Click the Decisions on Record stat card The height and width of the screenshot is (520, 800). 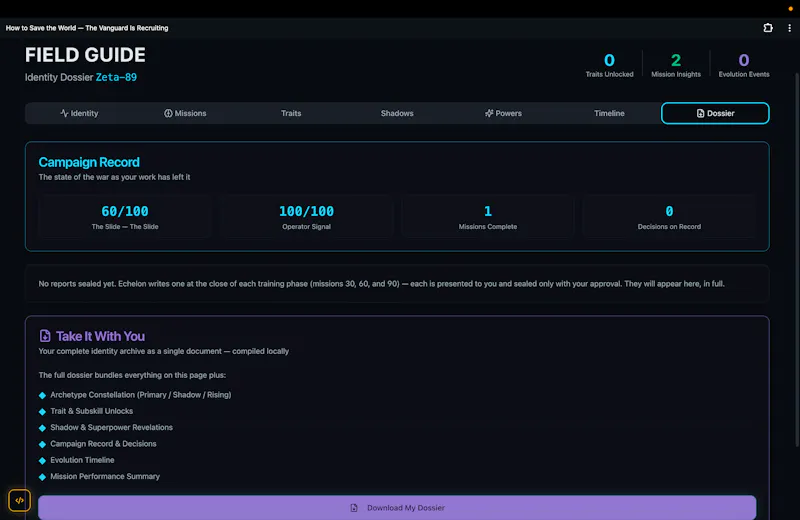pyautogui.click(x=669, y=216)
